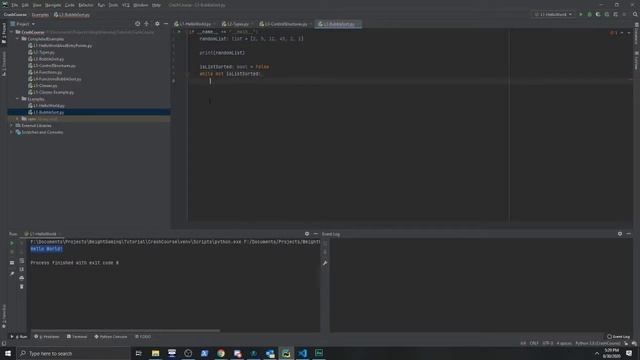Viewport: 640px width, 360px height.
Task: Switch to L1-HelloWorld.py editor tab
Action: (x=195, y=24)
